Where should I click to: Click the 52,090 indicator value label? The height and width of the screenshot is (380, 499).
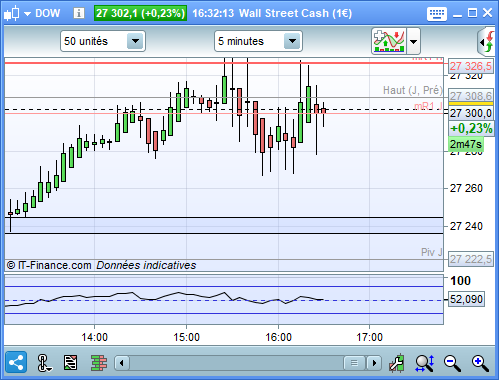pos(466,299)
